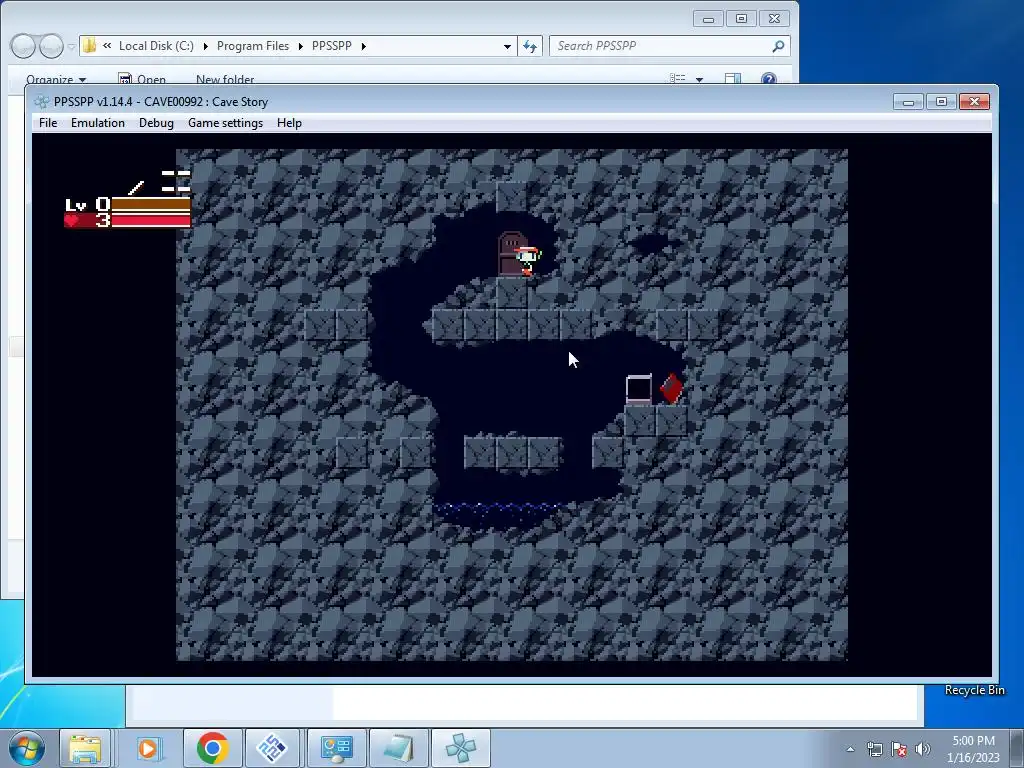Click the search magnifier icon in Explorer
Image resolution: width=1024 pixels, height=768 pixels.
click(778, 46)
